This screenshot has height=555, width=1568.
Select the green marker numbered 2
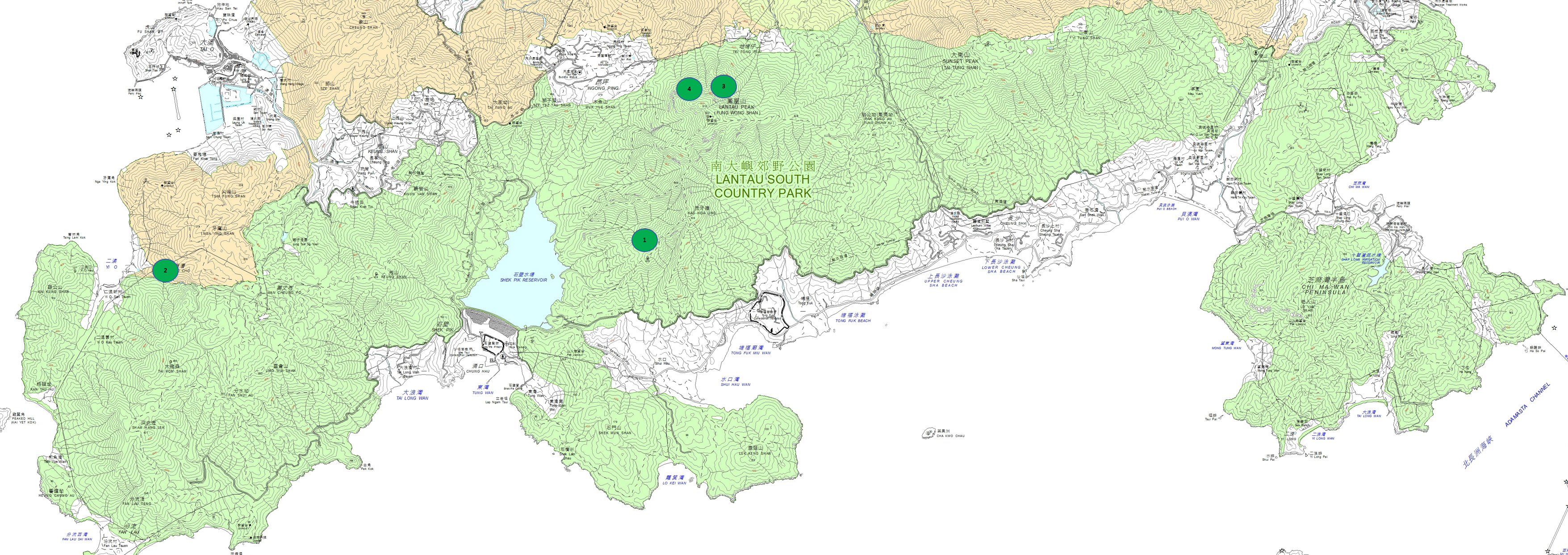[x=165, y=270]
